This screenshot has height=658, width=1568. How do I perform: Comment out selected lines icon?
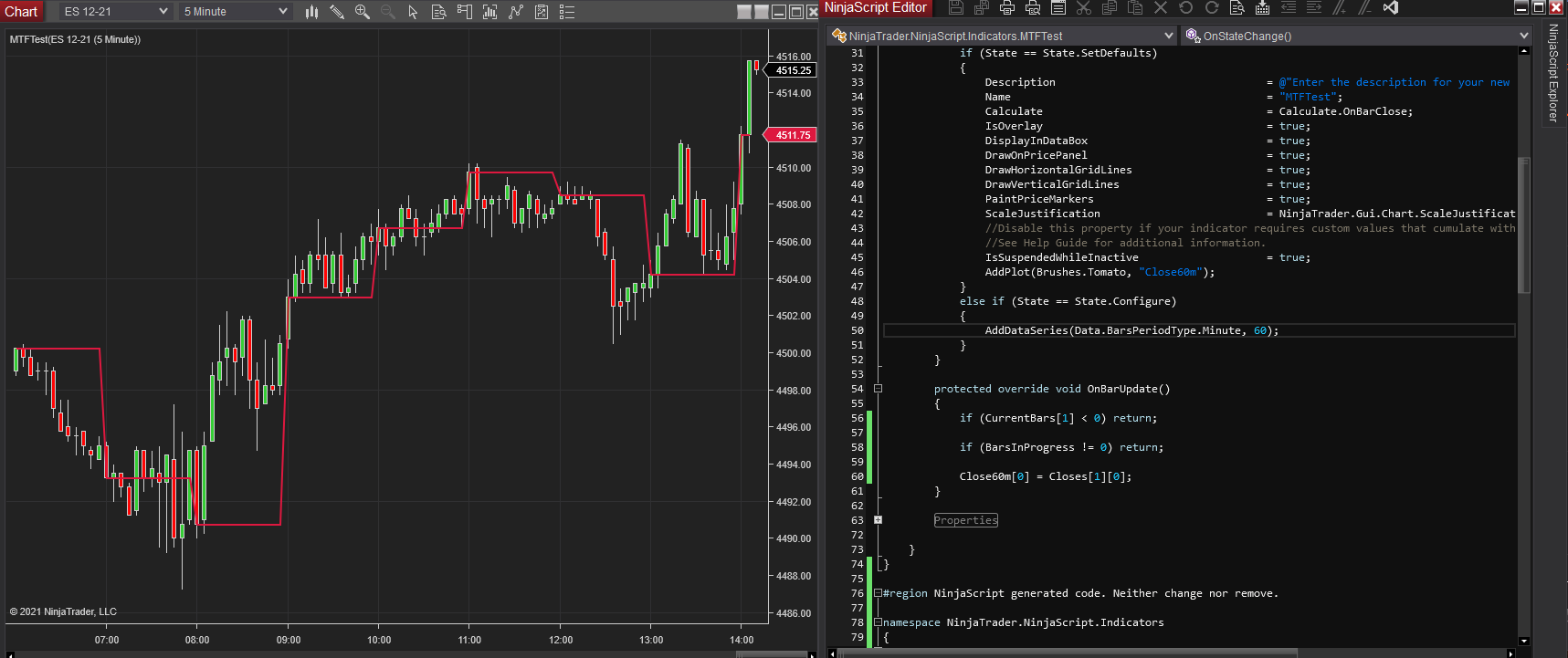pos(1340,7)
